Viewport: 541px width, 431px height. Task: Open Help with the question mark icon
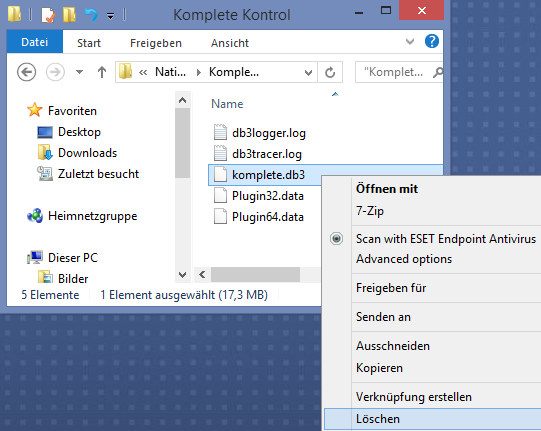tap(432, 41)
